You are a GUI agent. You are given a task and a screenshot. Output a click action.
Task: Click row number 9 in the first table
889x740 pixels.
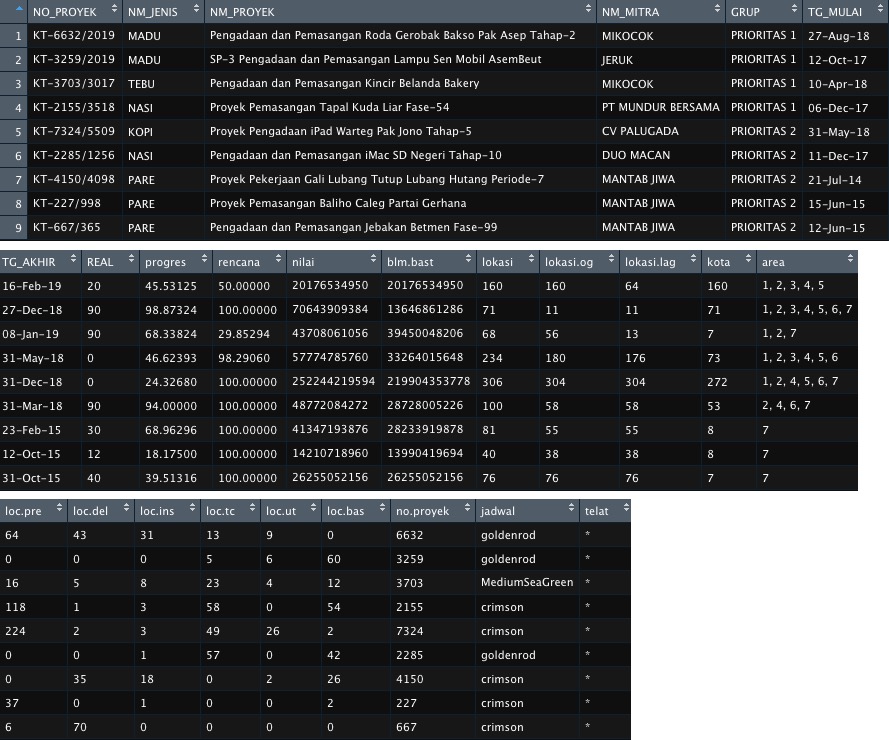[17, 227]
